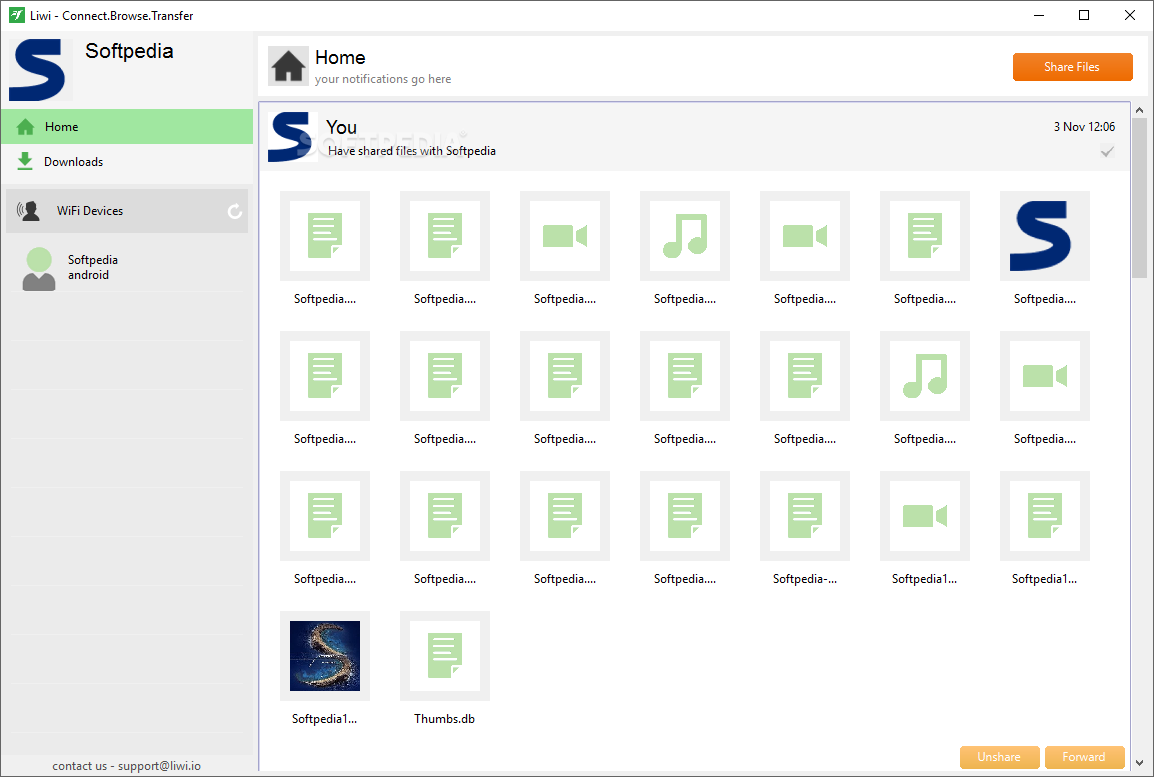
Task: Click the scrollbar up arrow
Action: click(1139, 110)
